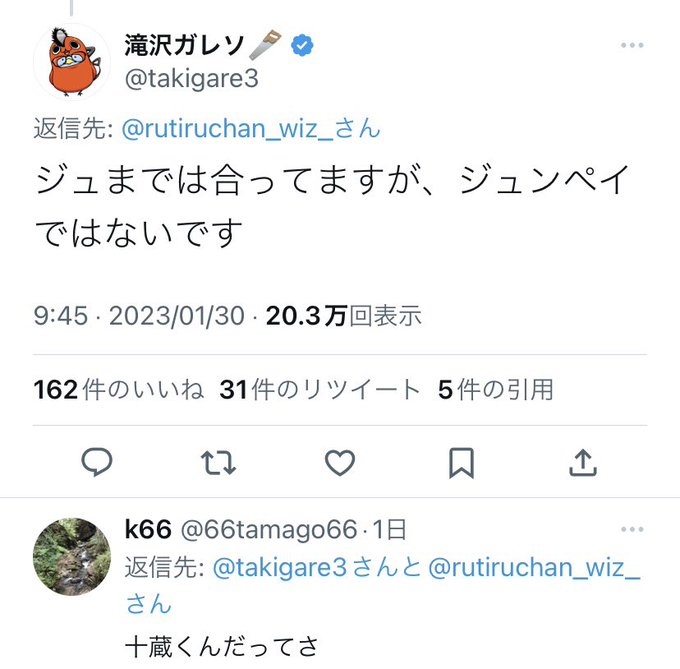680x669 pixels.
Task: Open k66 reply's three-dot menu
Action: [631, 528]
